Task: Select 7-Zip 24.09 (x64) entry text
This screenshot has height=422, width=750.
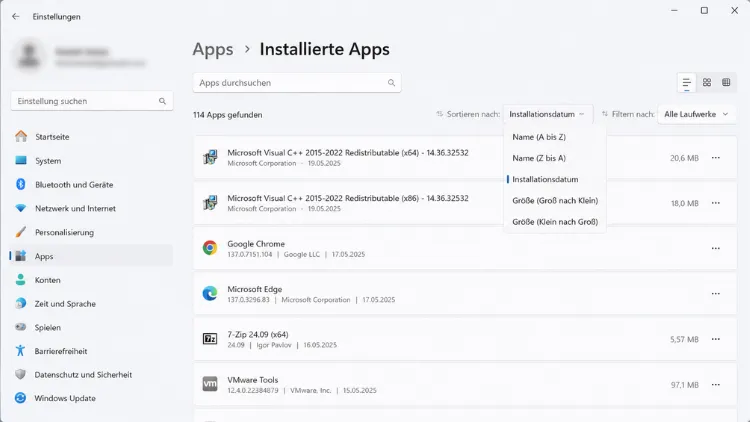Action: (258, 334)
